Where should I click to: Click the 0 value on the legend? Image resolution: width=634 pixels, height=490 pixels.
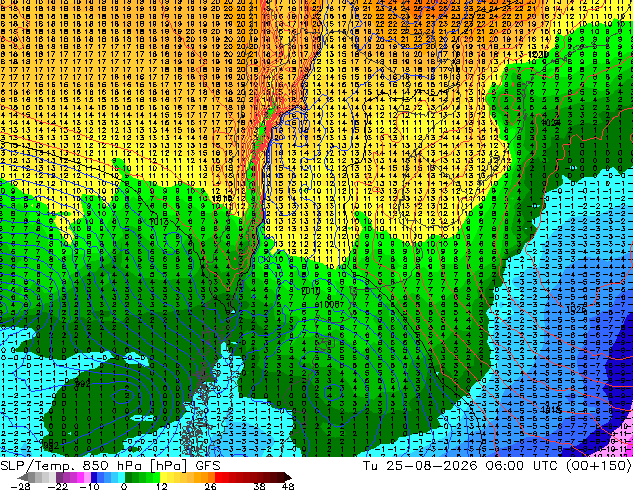[124, 486]
